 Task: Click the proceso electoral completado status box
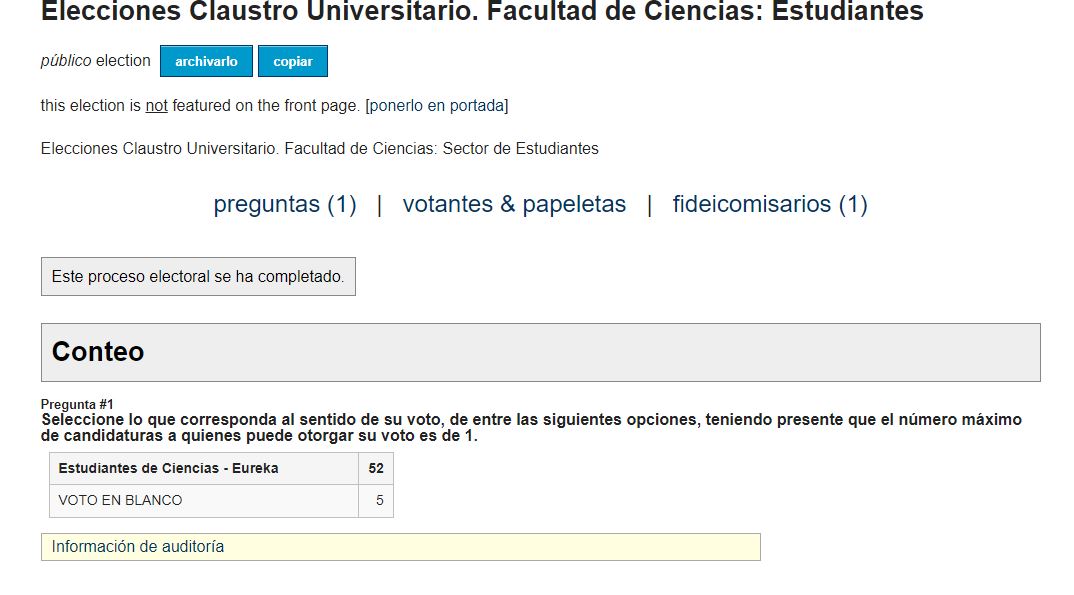198,277
